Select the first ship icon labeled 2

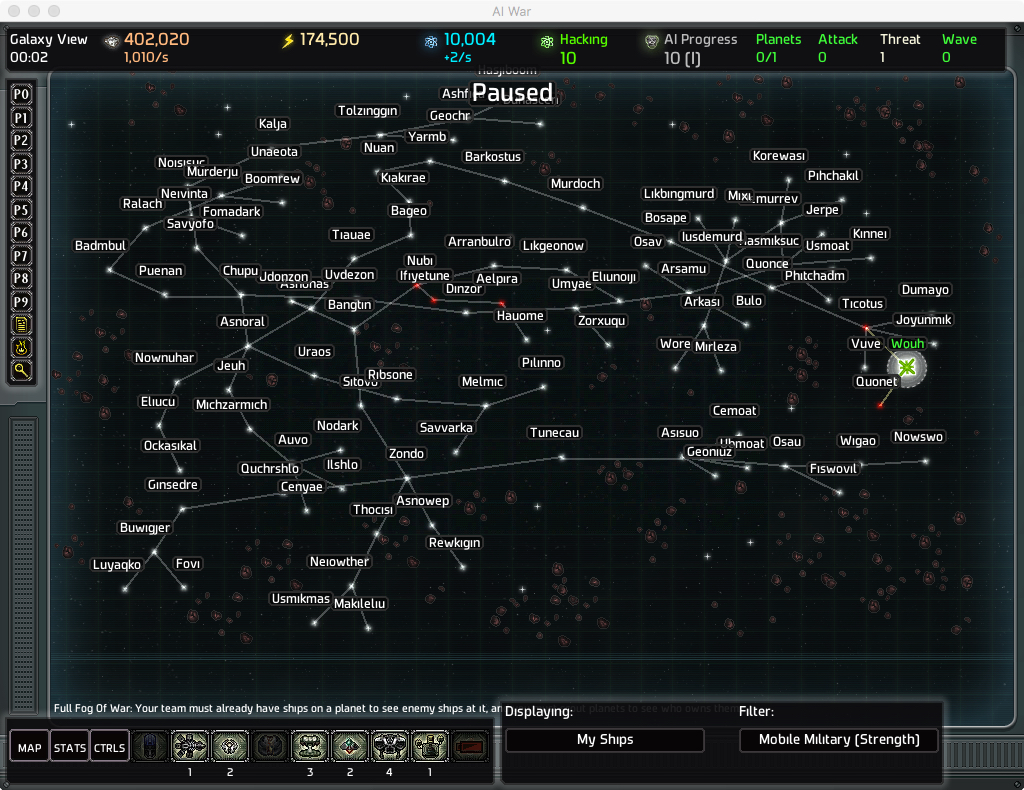[230, 746]
